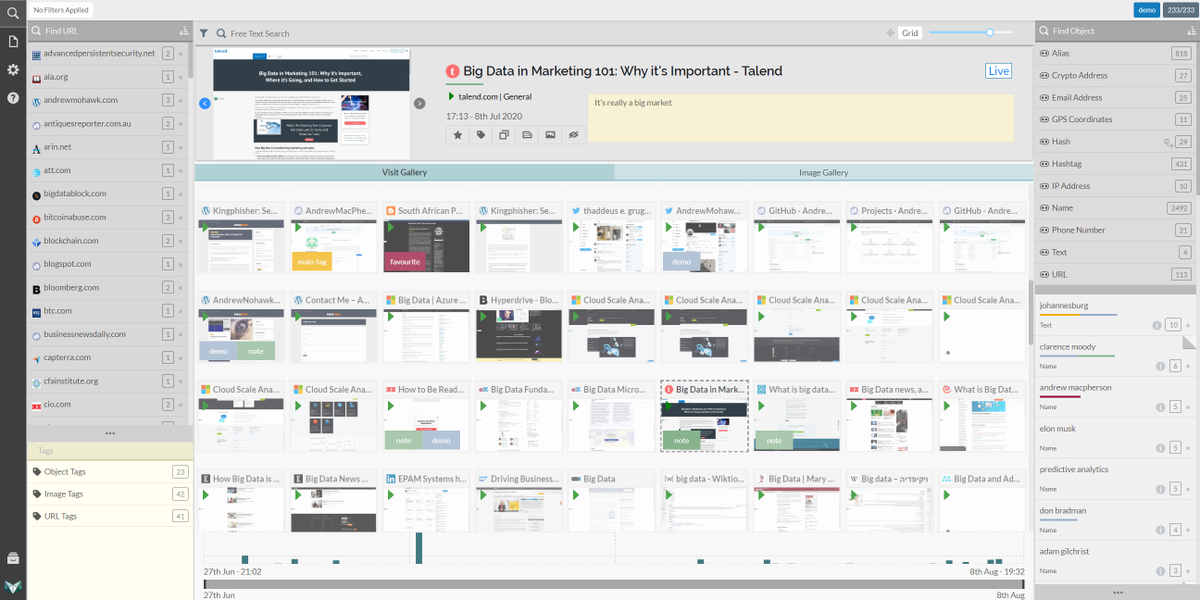
Task: Mark the Talend page as favourite with star
Action: point(458,134)
